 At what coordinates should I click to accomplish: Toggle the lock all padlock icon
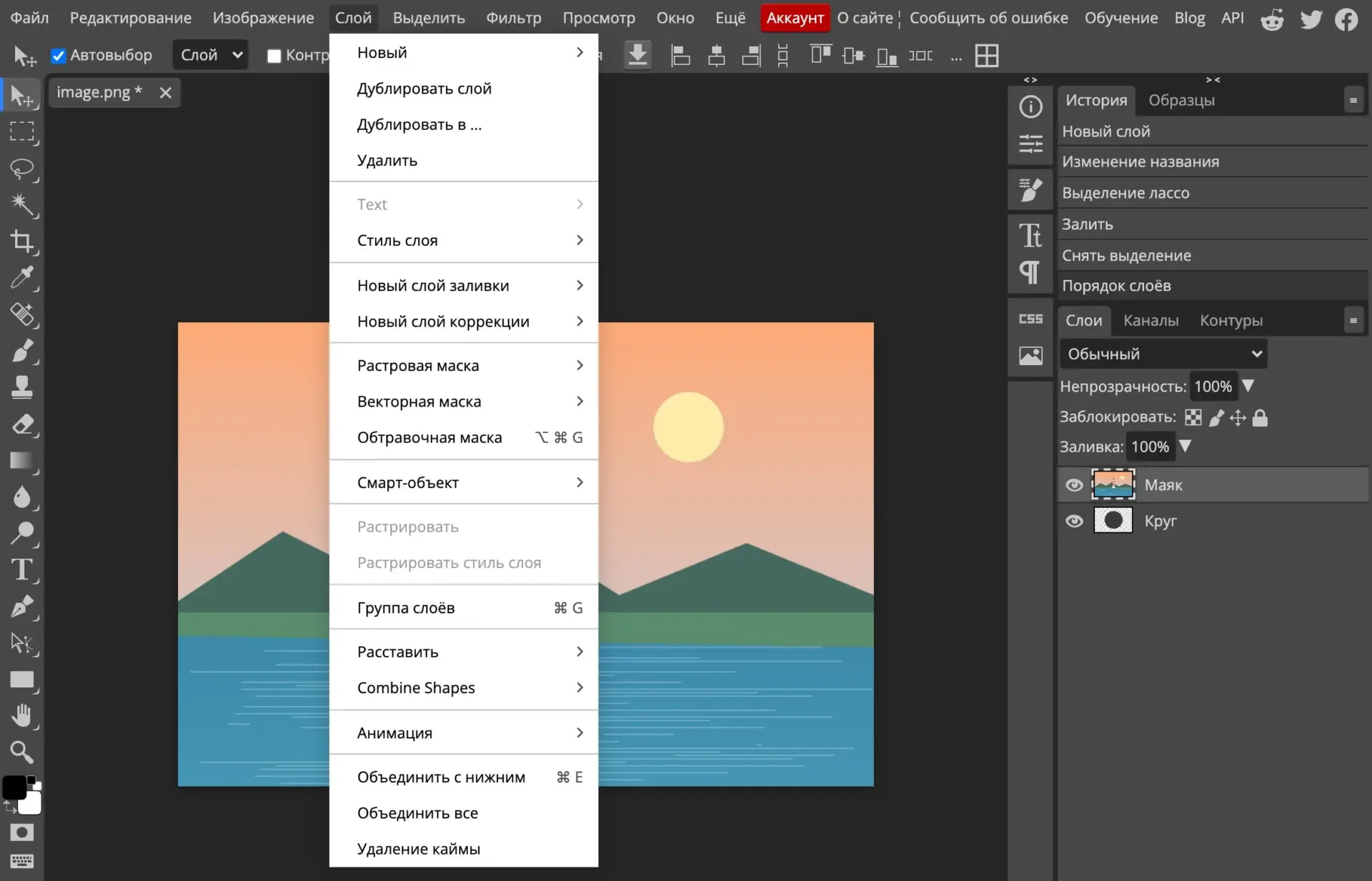tap(1261, 417)
